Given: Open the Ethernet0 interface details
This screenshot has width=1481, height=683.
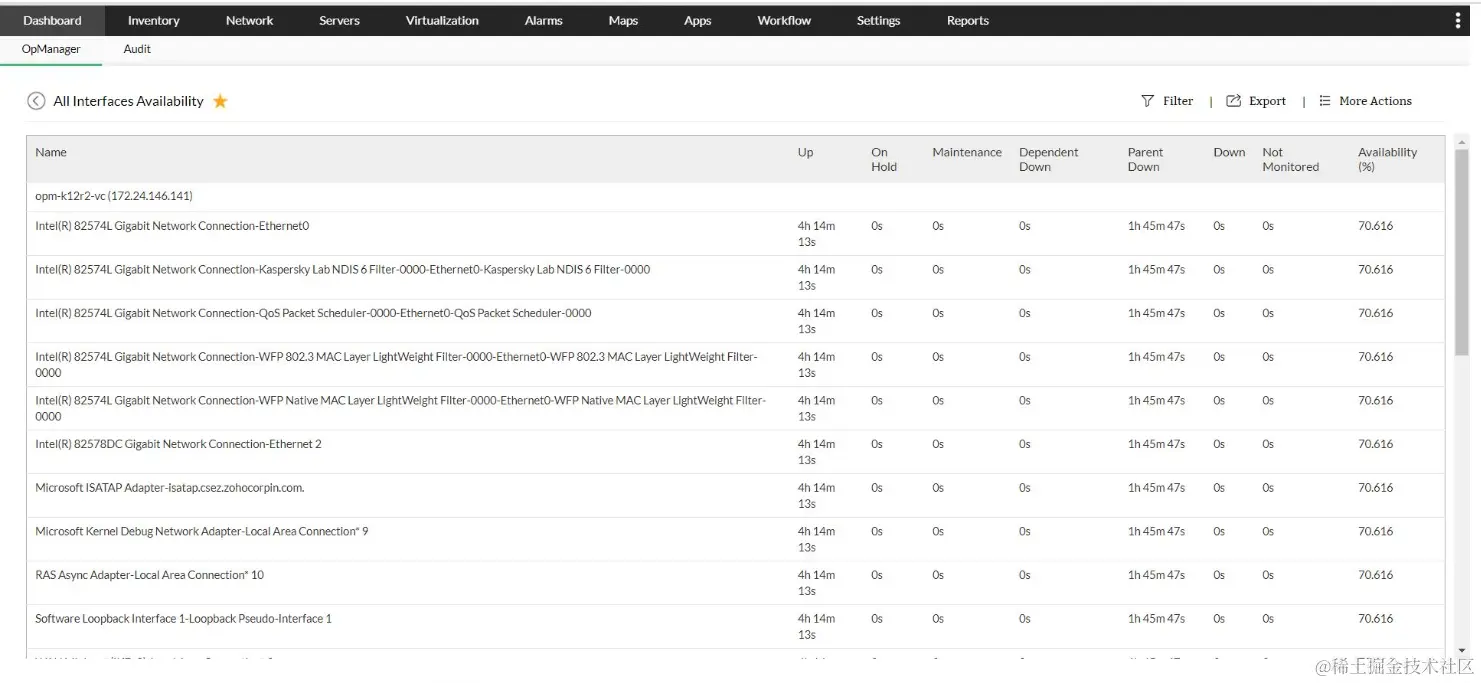Looking at the screenshot, I should 171,225.
